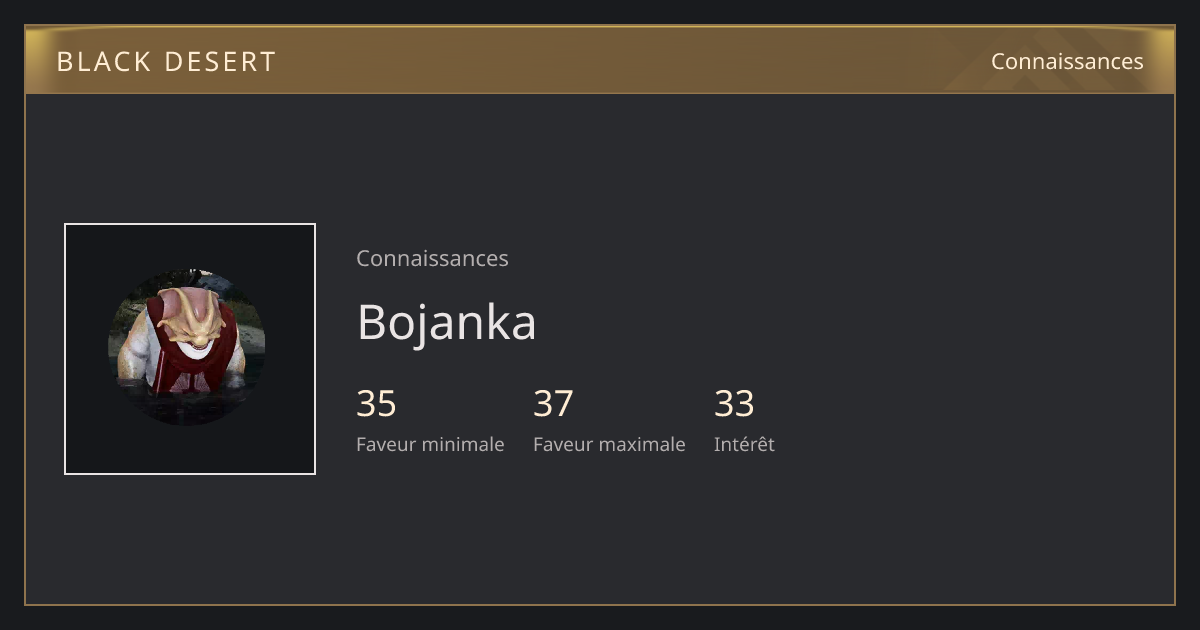Select the Faveur maximale label
1200x630 pixels.
609,444
